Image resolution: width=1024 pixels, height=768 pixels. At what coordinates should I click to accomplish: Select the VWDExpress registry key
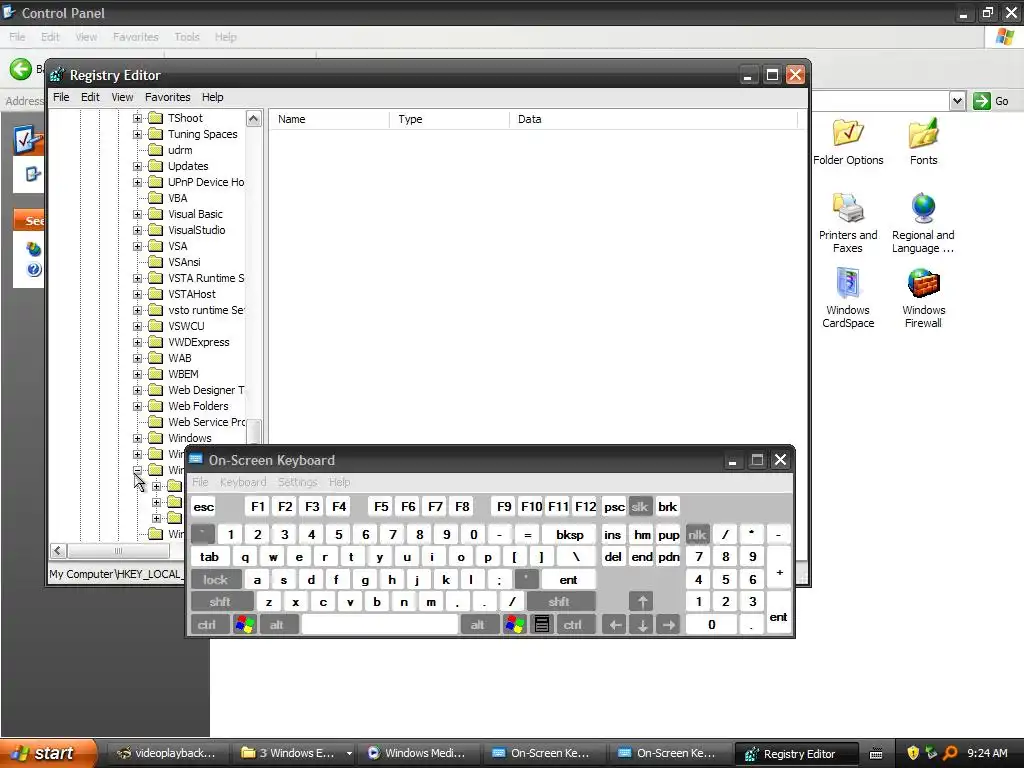pos(199,342)
